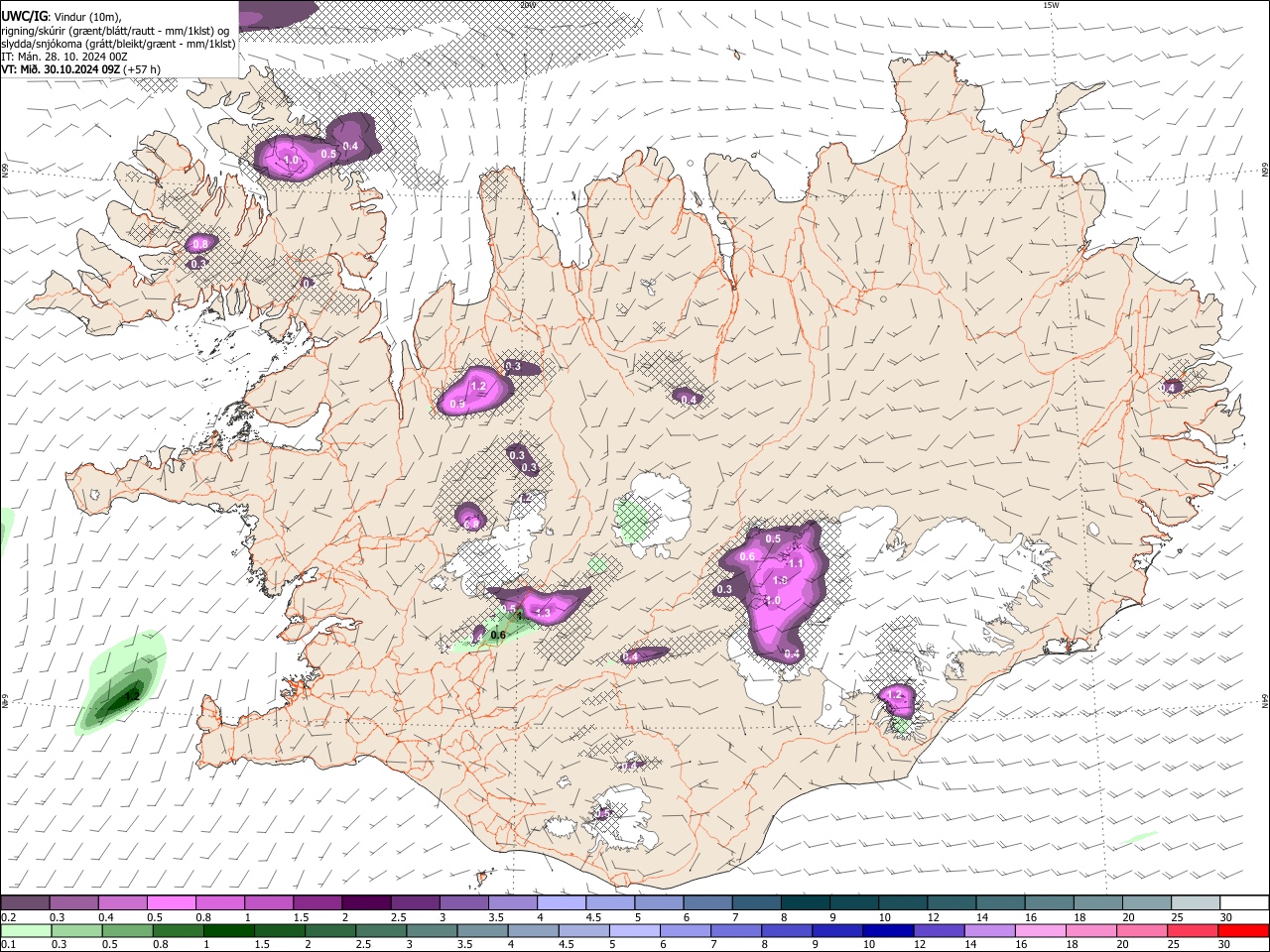Pick the bottom-row red-pink swatch labeled 25
This screenshot has width=1270, height=952.
[x=1194, y=930]
